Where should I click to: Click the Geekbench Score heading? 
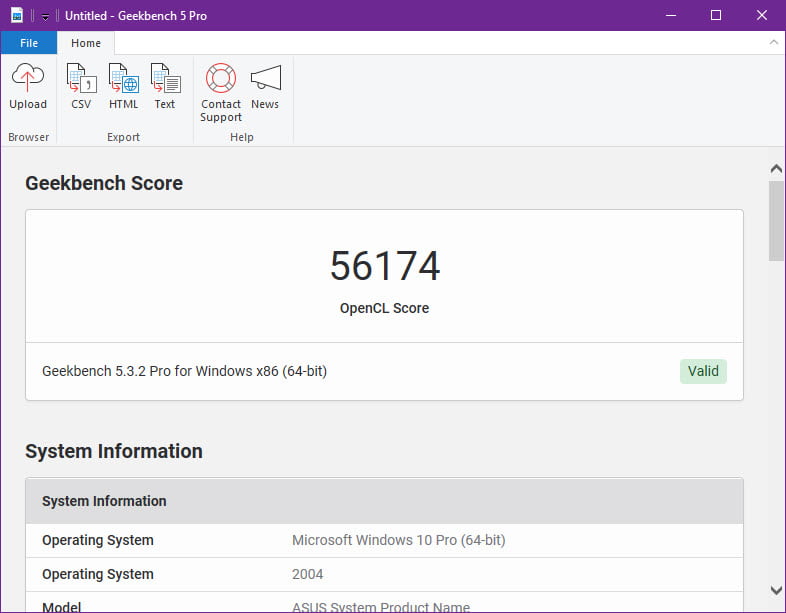coord(104,183)
